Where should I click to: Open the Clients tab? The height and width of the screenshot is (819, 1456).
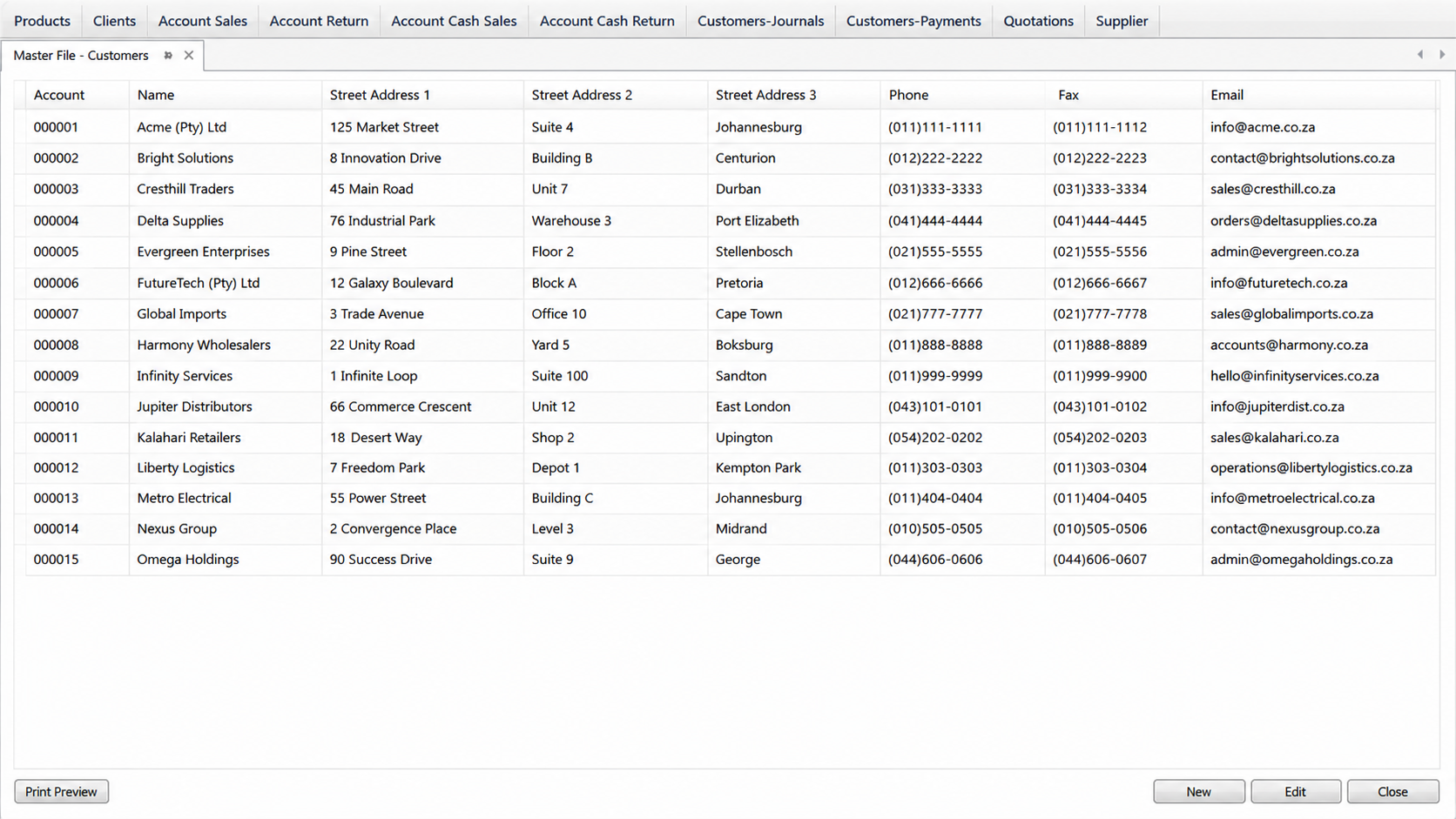114,20
